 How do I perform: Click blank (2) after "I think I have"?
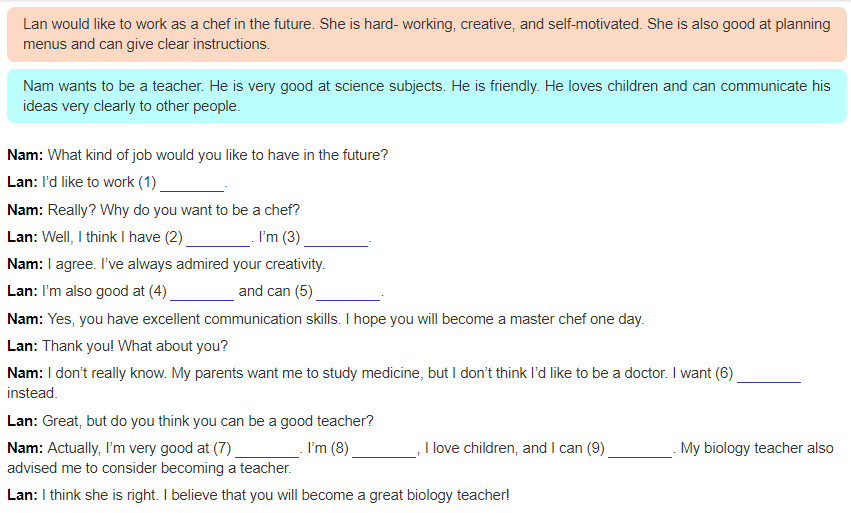pyautogui.click(x=218, y=238)
